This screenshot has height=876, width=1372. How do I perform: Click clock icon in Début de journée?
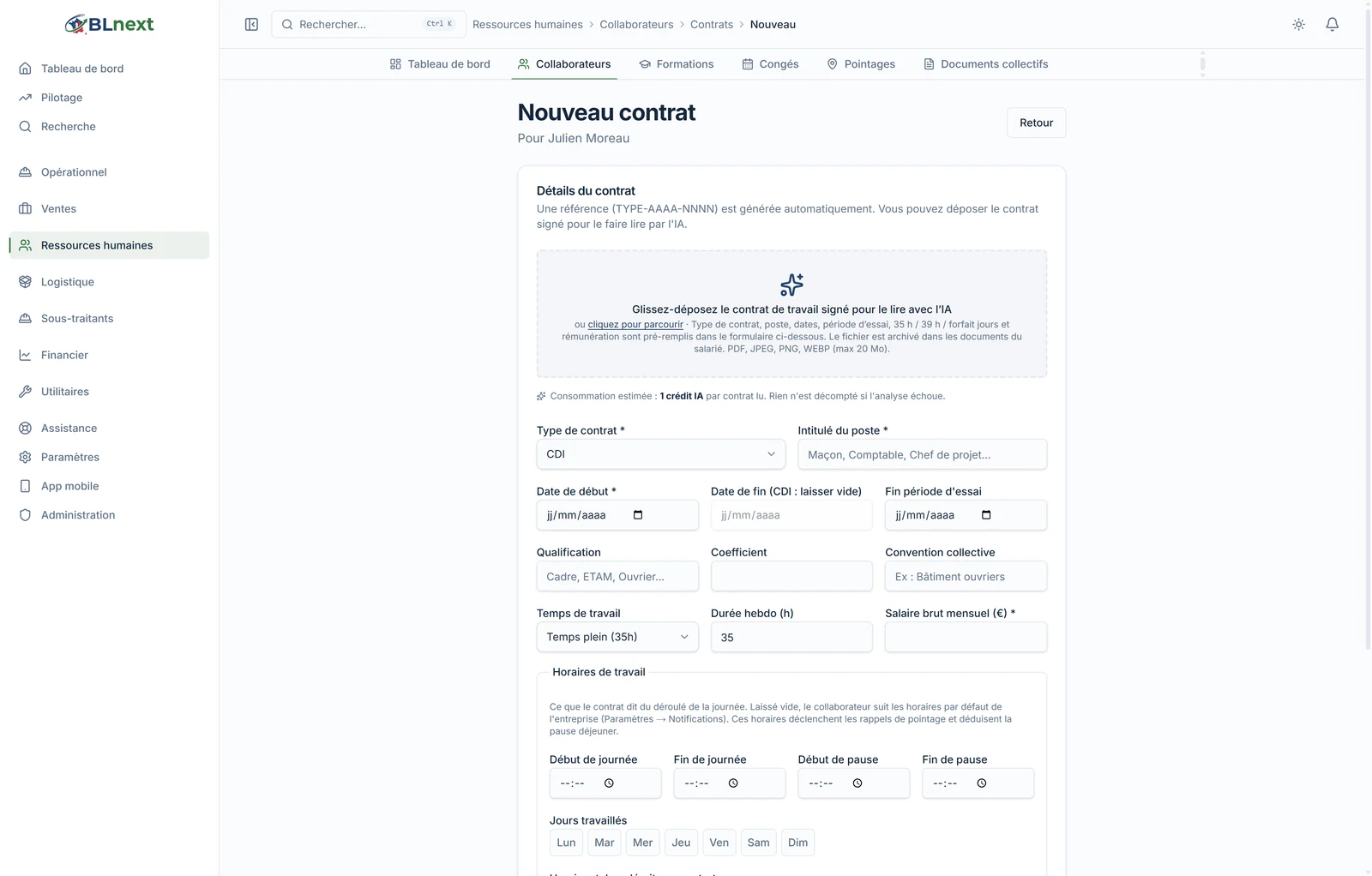(609, 783)
